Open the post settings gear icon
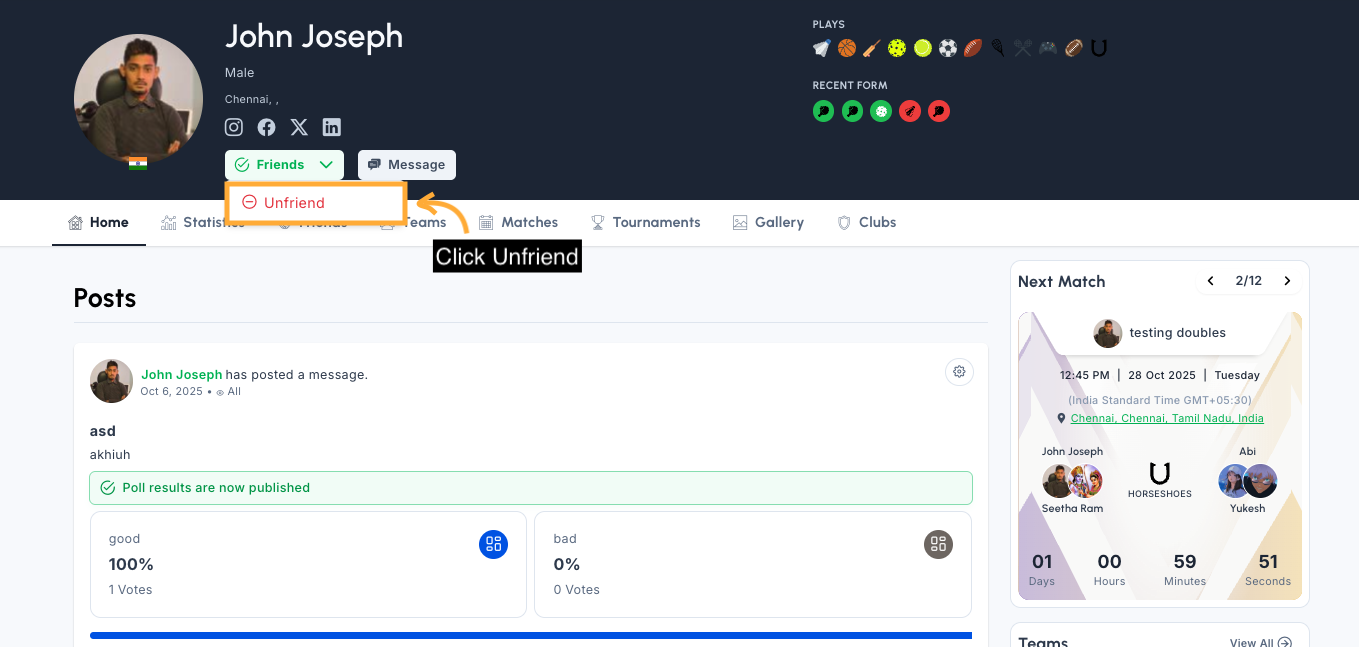 coord(959,372)
